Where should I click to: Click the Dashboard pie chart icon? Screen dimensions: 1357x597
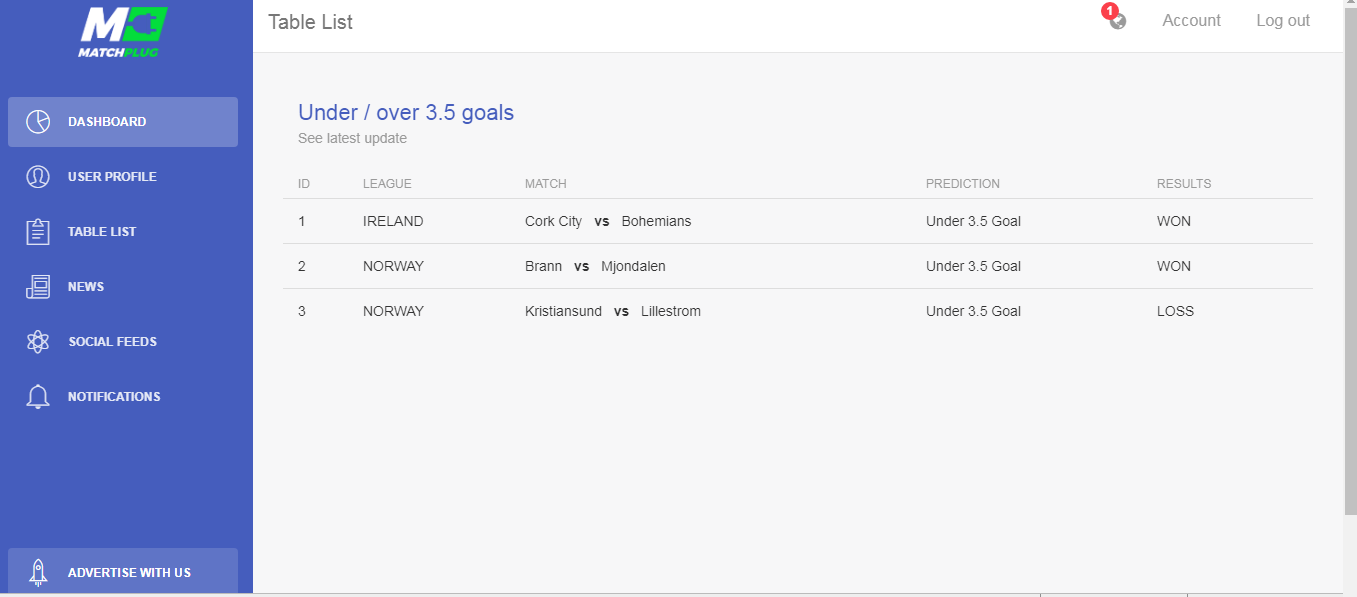tap(38, 121)
